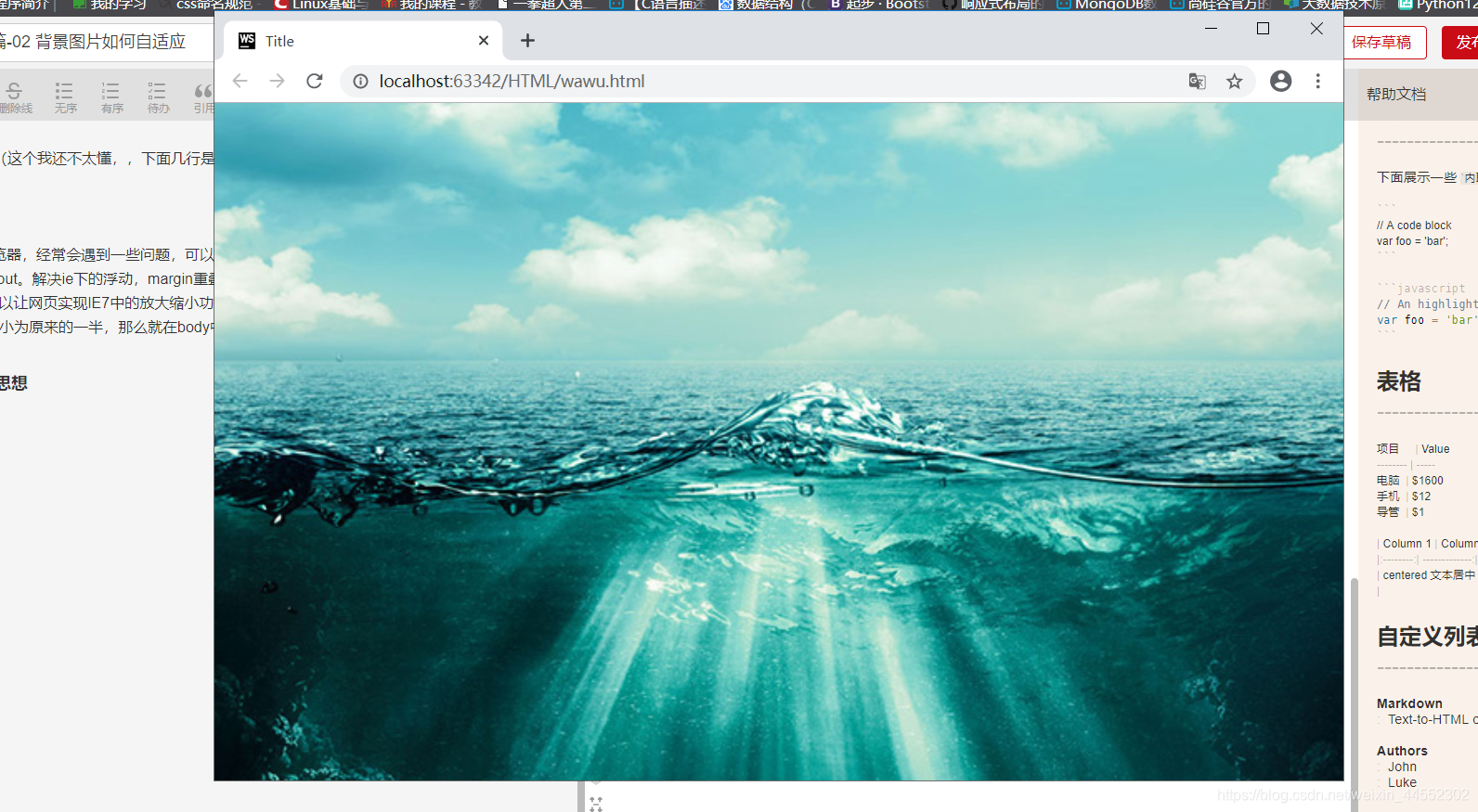Click the Google Translate icon in address bar

(x=1198, y=82)
